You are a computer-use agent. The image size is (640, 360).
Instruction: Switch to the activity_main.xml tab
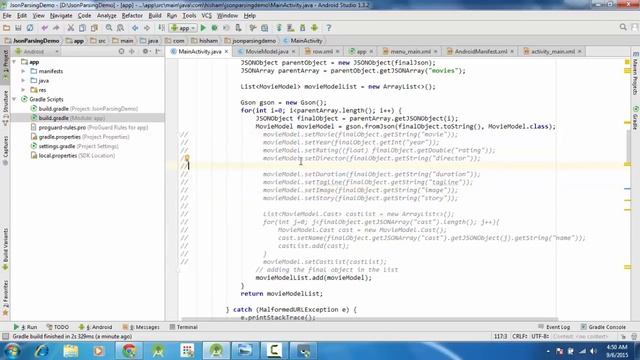pos(553,51)
